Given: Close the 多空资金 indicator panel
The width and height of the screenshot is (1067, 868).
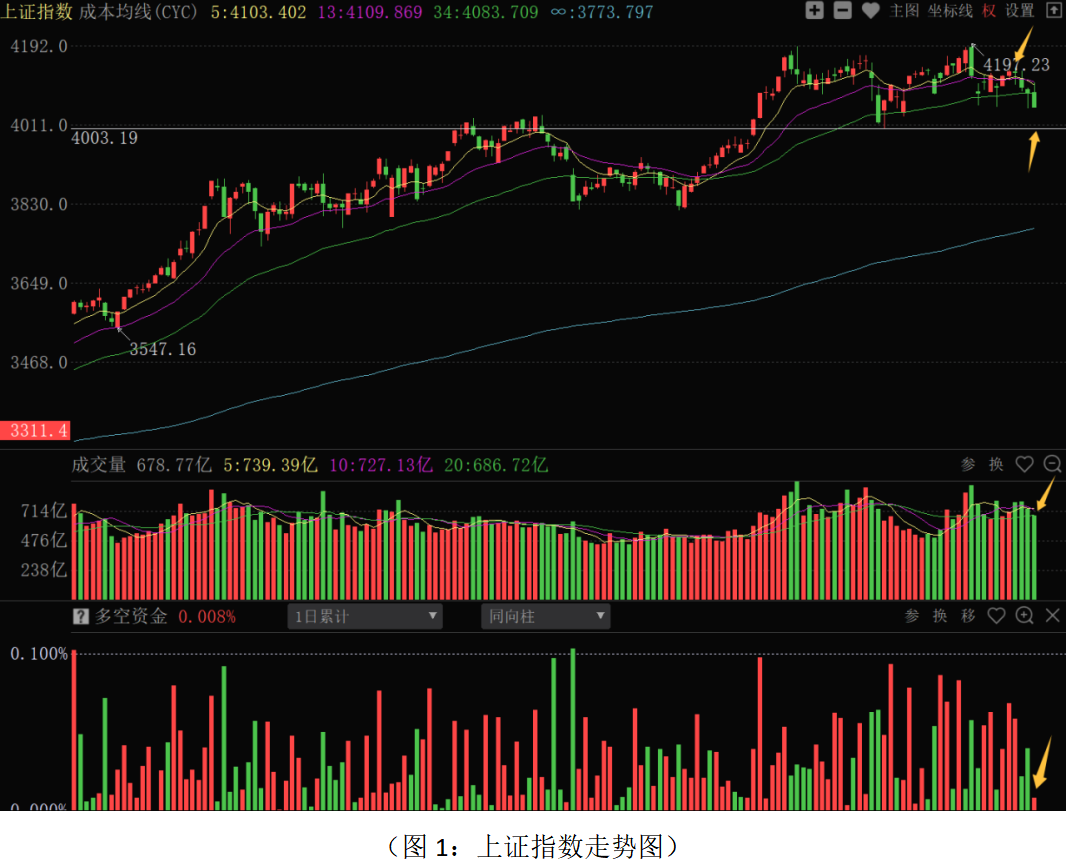Looking at the screenshot, I should (x=1052, y=616).
